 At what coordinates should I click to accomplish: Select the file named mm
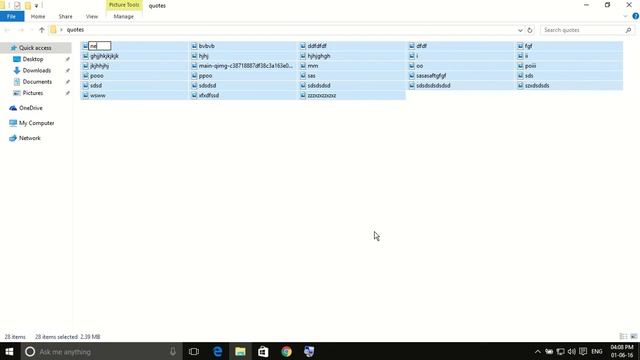[x=313, y=66]
